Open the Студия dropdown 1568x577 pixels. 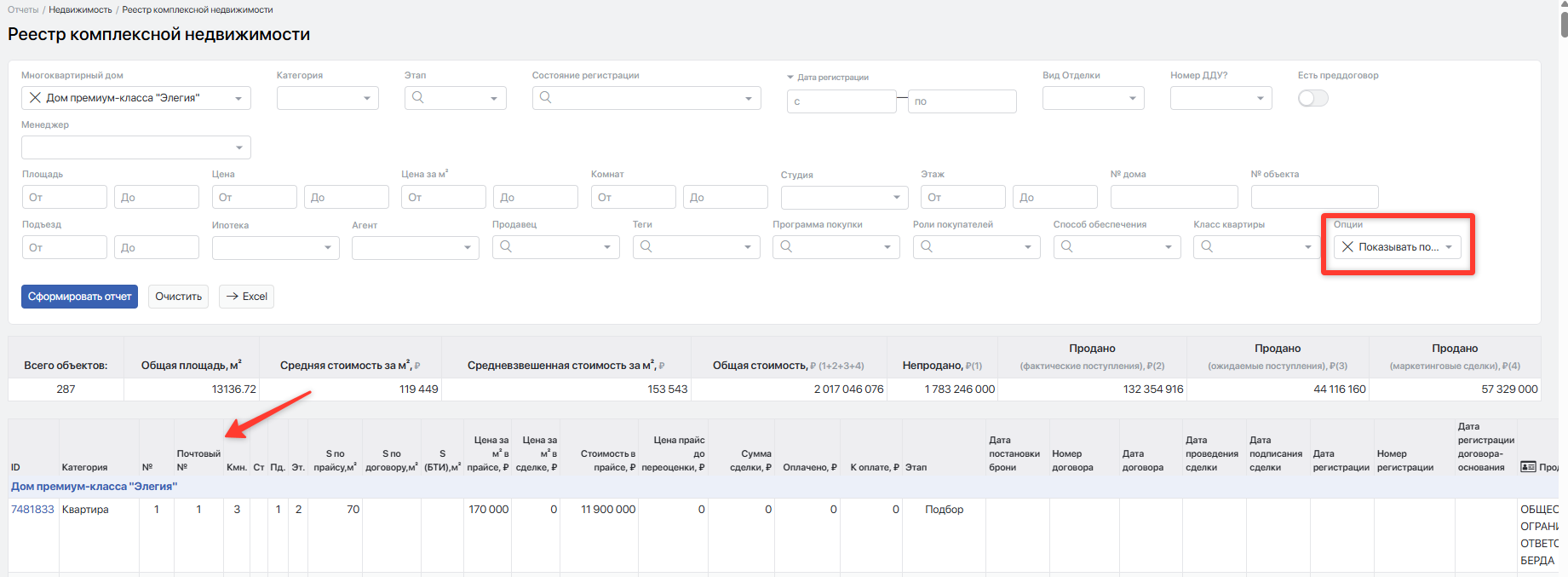tap(845, 197)
